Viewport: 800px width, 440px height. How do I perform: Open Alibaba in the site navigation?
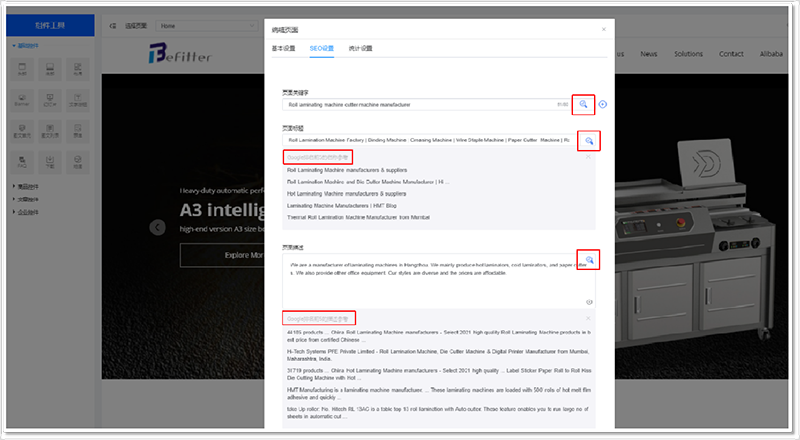click(771, 54)
